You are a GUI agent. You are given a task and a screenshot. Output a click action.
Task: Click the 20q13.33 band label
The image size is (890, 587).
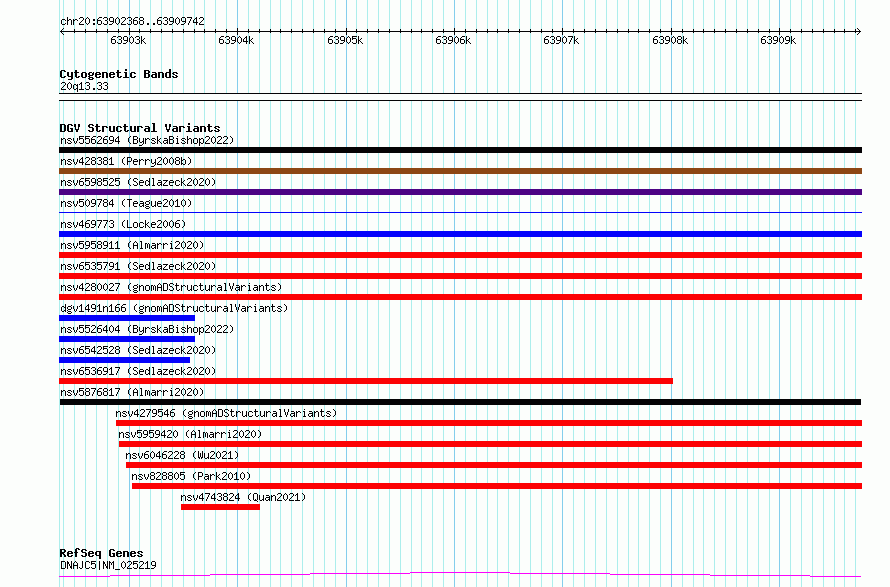84,86
